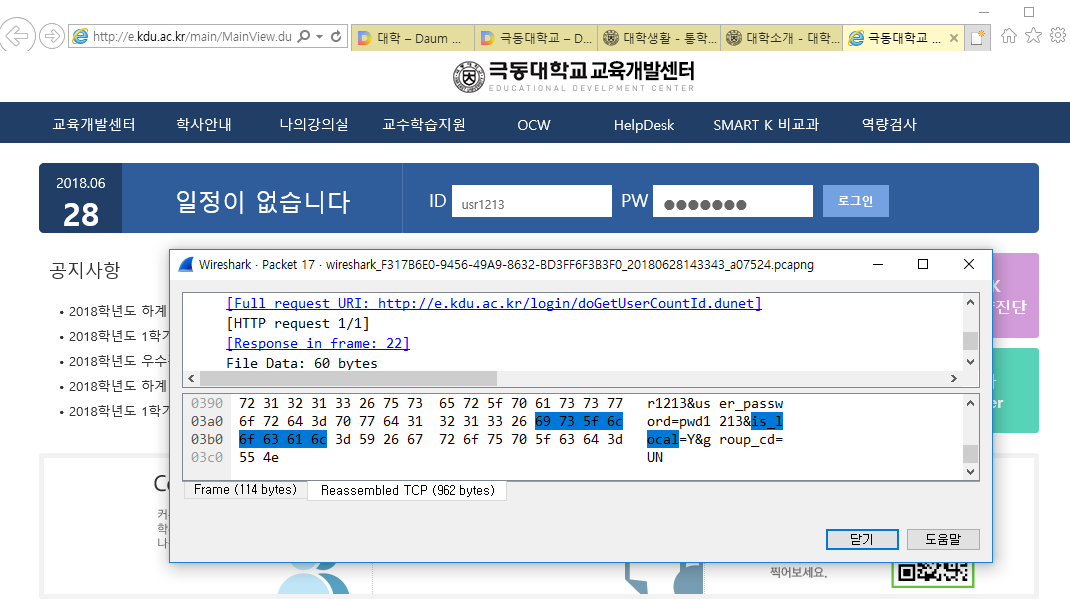Click the Full request URI link in Wireshark
The height and width of the screenshot is (599, 1070).
493,303
